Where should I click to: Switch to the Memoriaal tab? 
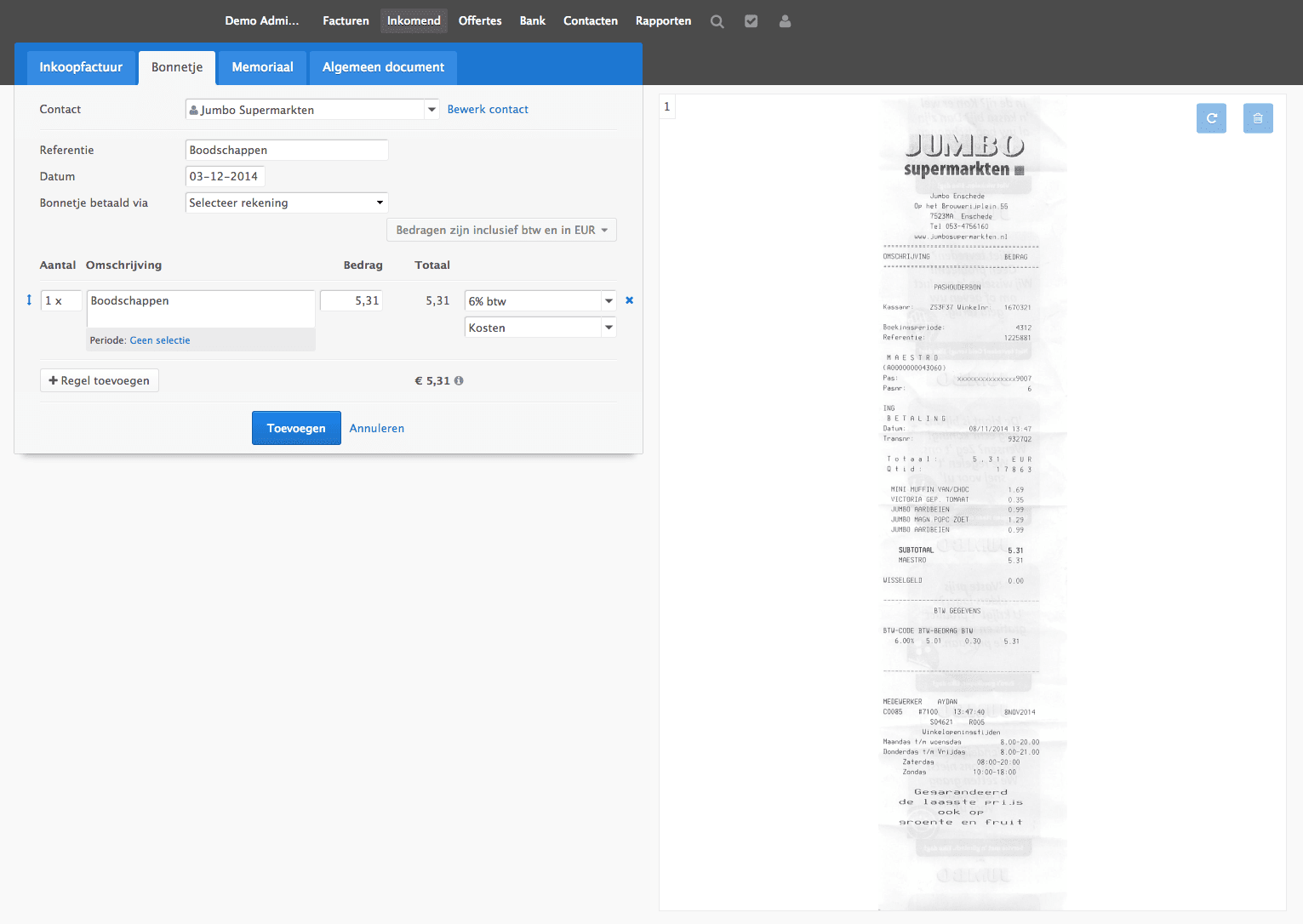(x=263, y=67)
